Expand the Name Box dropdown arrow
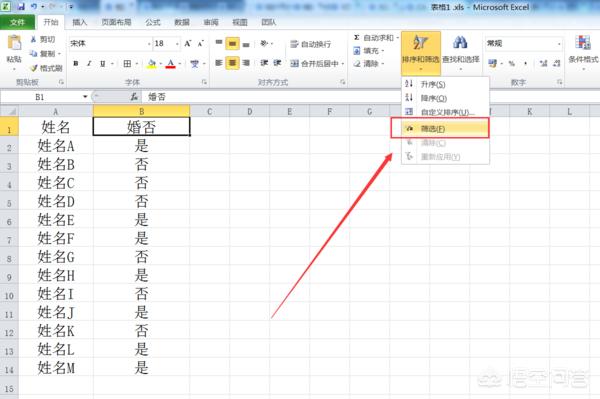This screenshot has width=600, height=399. pyautogui.click(x=85, y=97)
